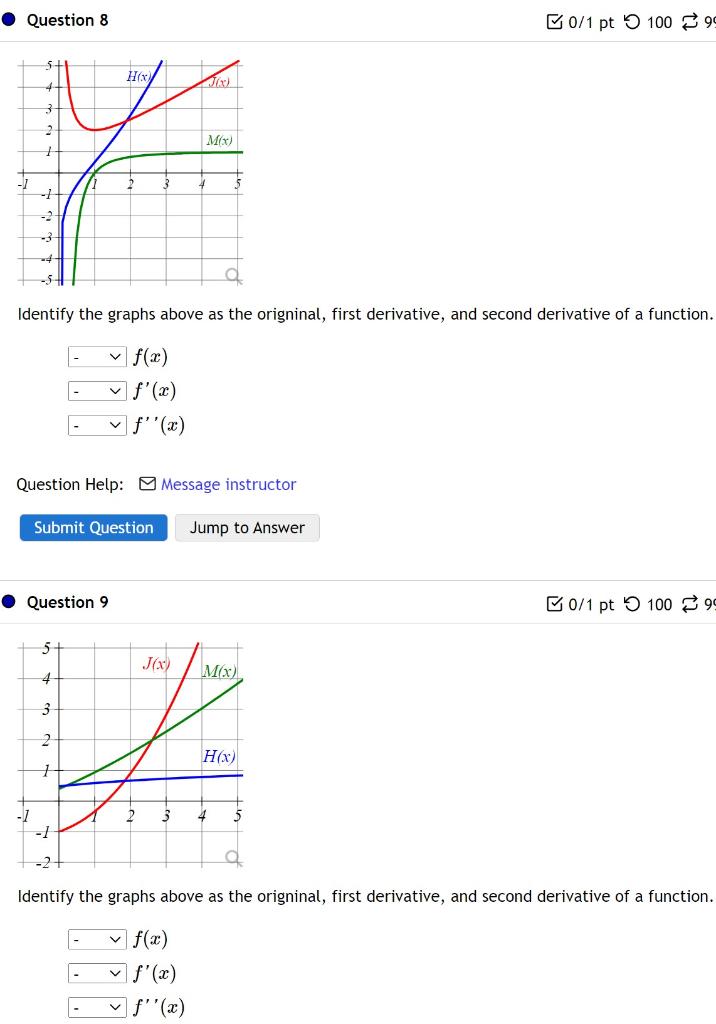The height and width of the screenshot is (1024, 716).
Task: Click the red J(x) curve in Question 9 graph
Action: pos(185,680)
